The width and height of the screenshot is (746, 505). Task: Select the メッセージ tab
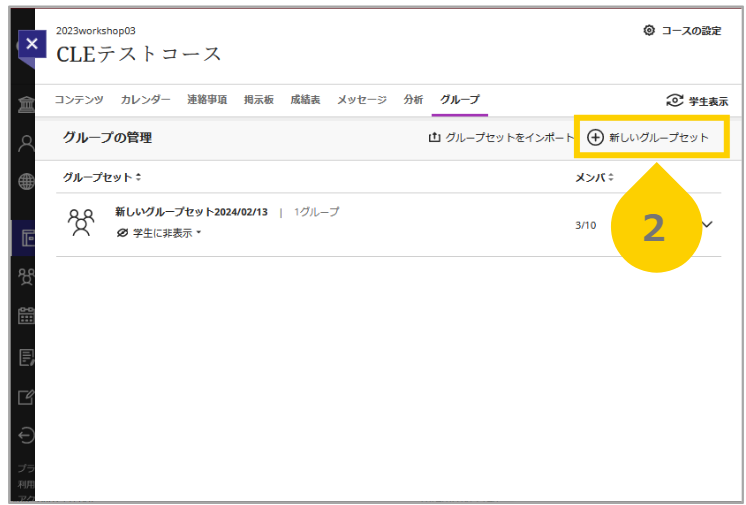(x=362, y=99)
